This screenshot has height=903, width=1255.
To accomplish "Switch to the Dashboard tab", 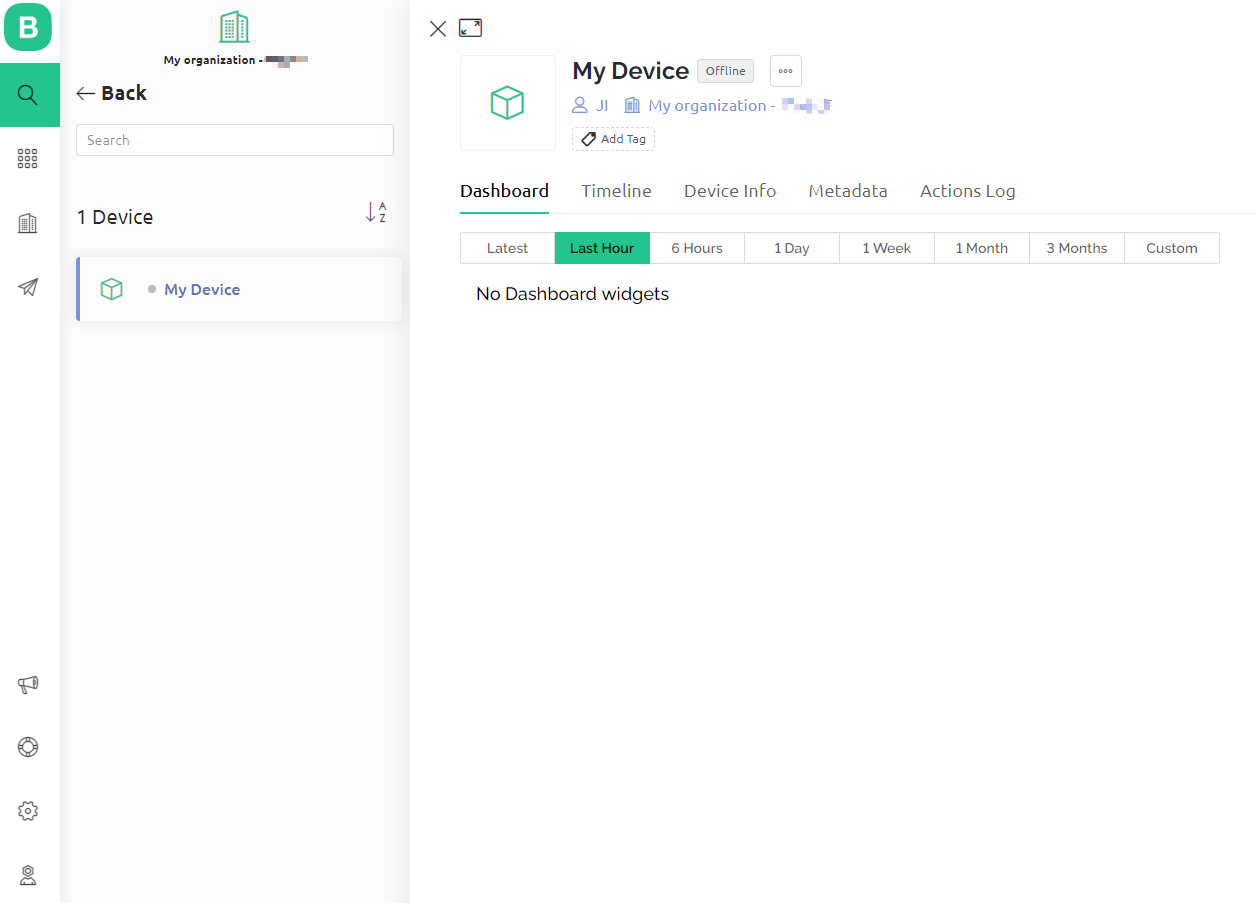I will coord(504,191).
